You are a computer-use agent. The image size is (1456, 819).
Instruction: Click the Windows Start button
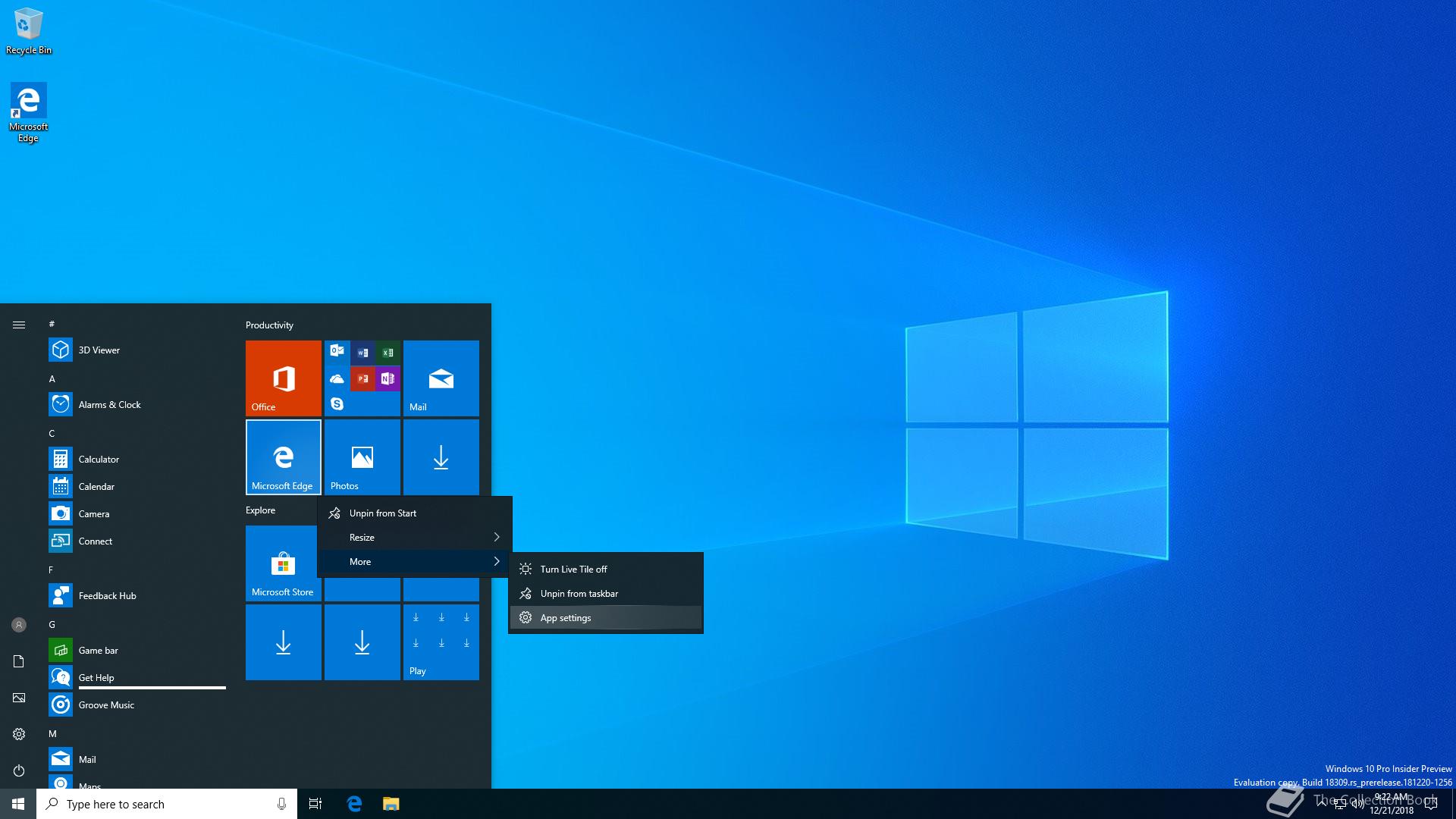pos(18,804)
